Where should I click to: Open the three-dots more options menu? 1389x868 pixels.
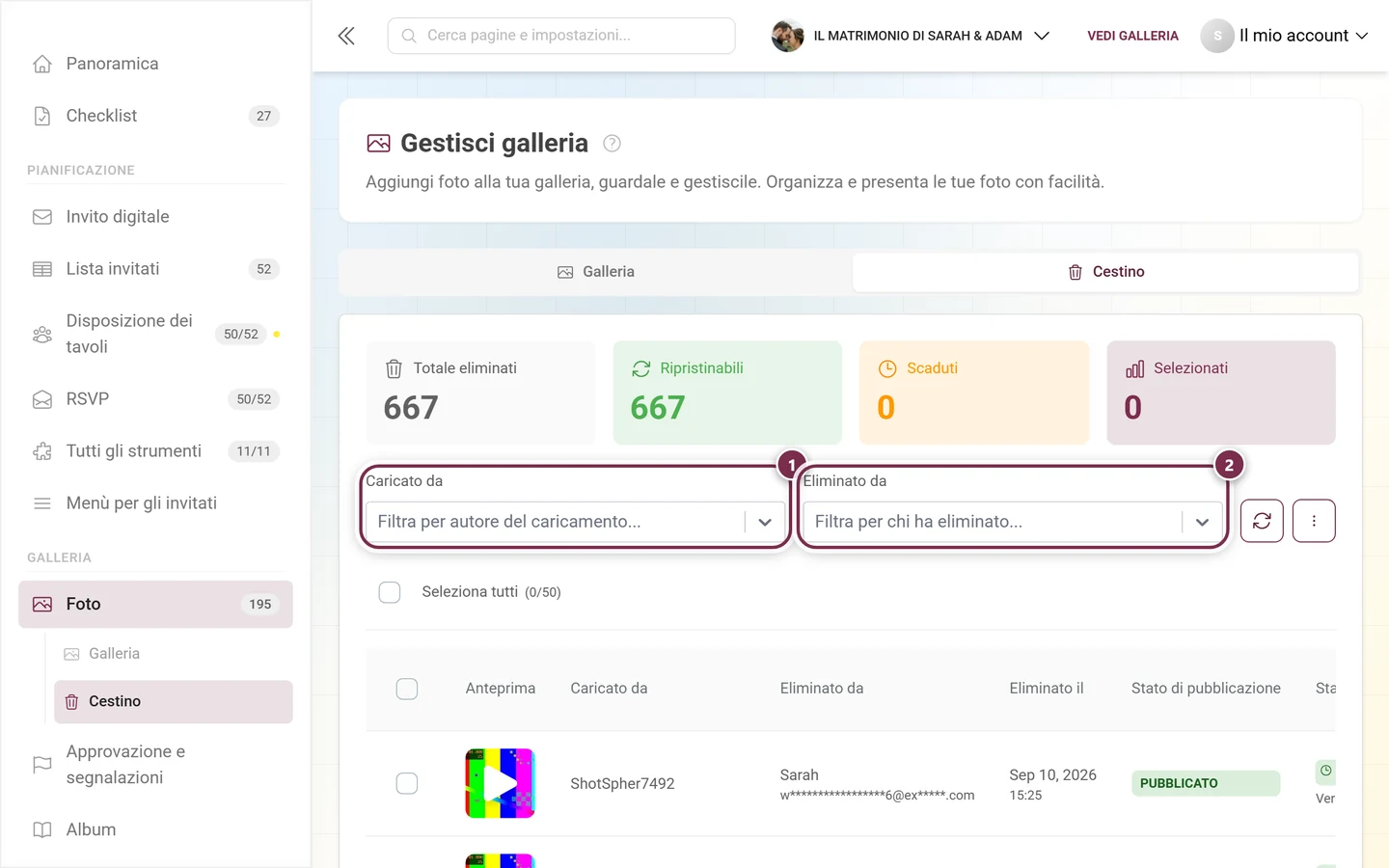[x=1314, y=521]
